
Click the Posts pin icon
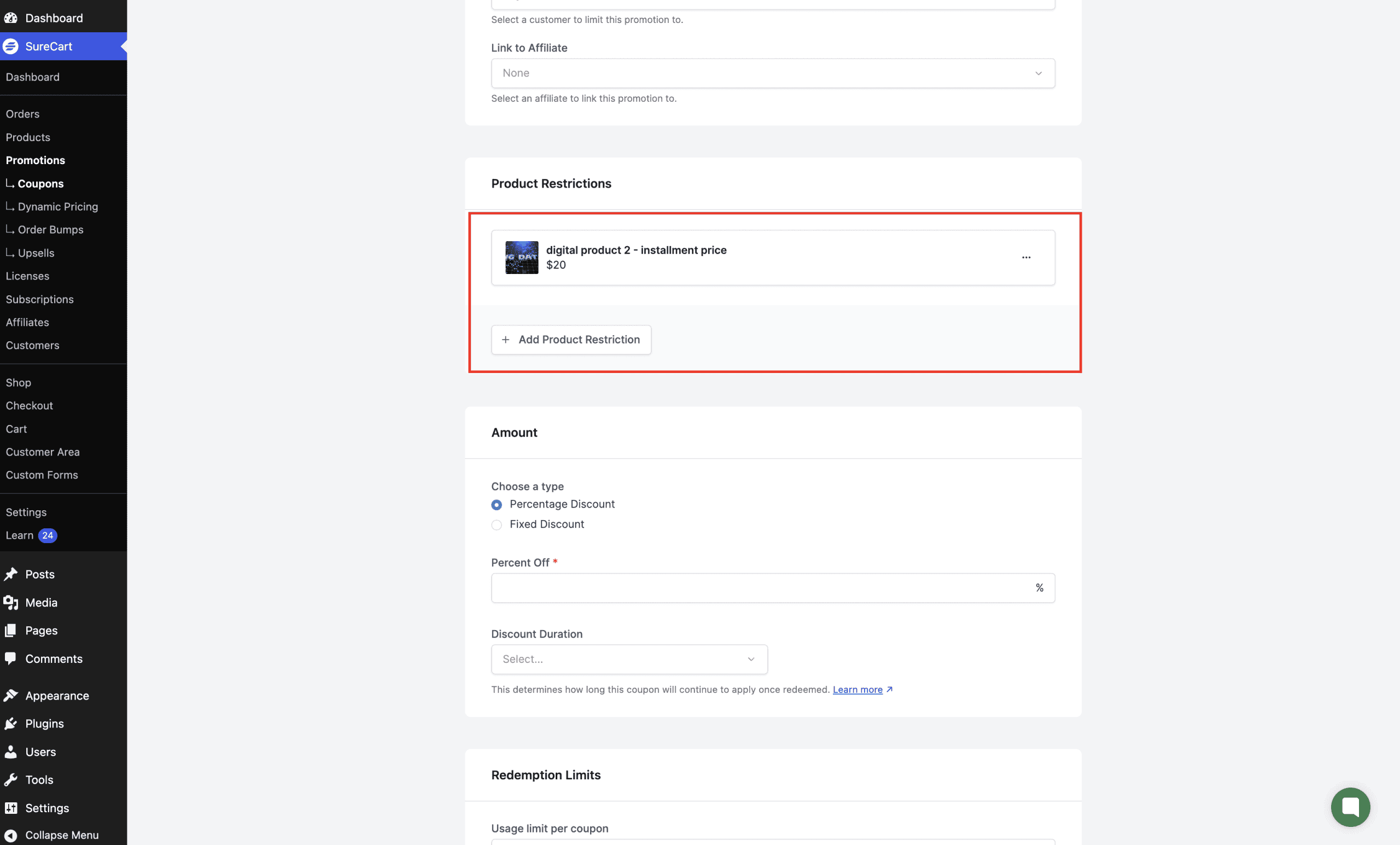pos(10,574)
